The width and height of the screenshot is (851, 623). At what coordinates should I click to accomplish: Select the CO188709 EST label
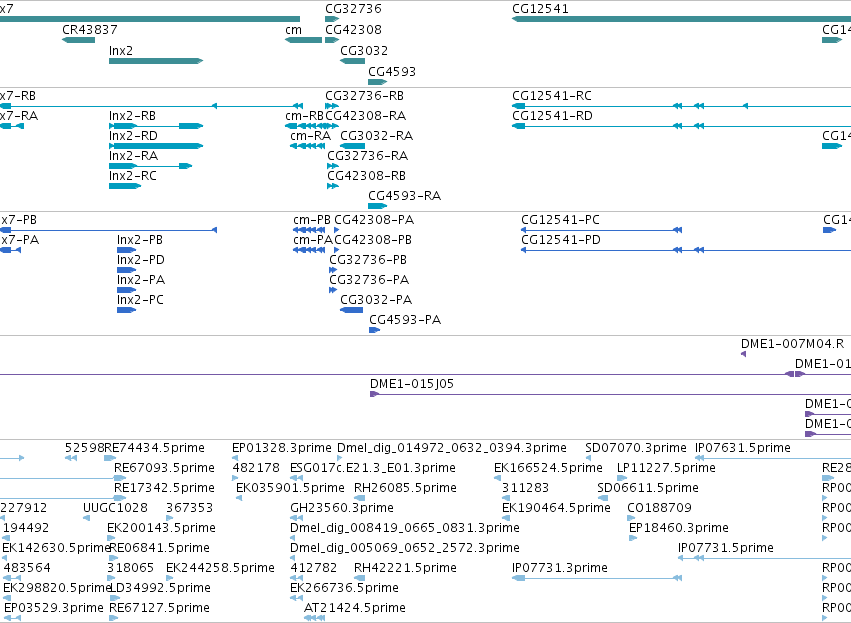pyautogui.click(x=659, y=508)
